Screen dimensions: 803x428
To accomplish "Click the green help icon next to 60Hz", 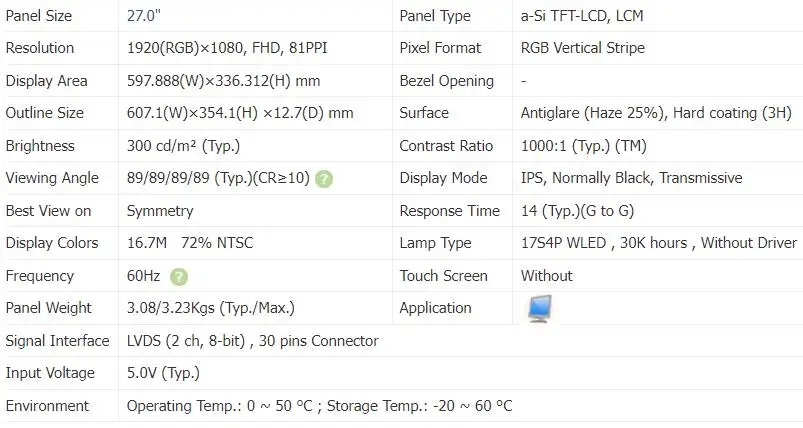I will click(179, 277).
